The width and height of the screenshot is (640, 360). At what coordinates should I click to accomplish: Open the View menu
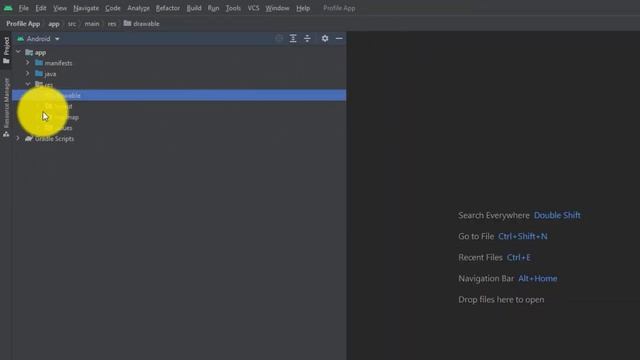tap(60, 8)
